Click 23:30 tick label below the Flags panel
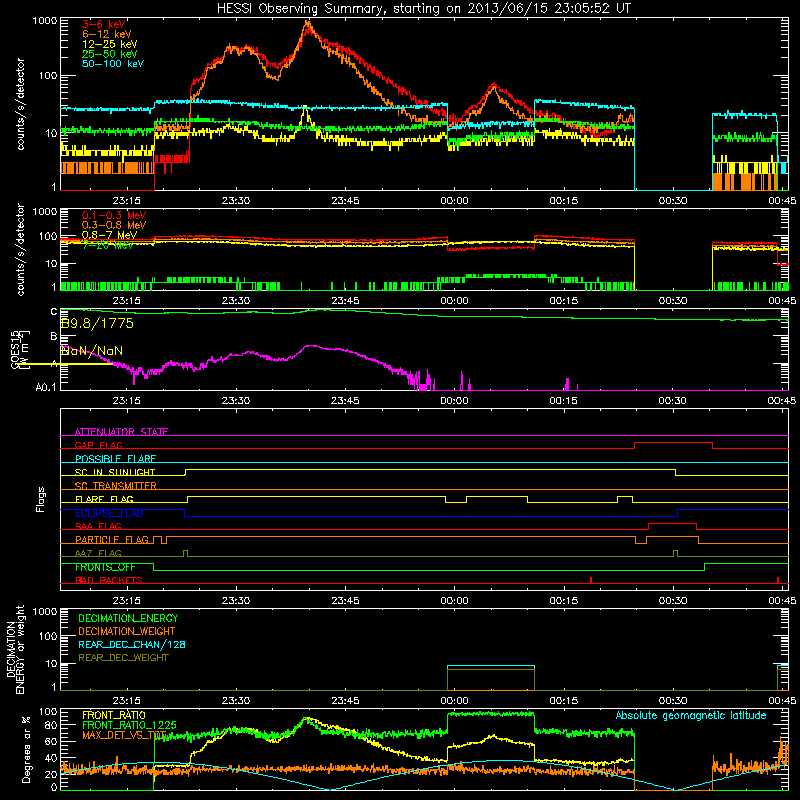 (236, 601)
